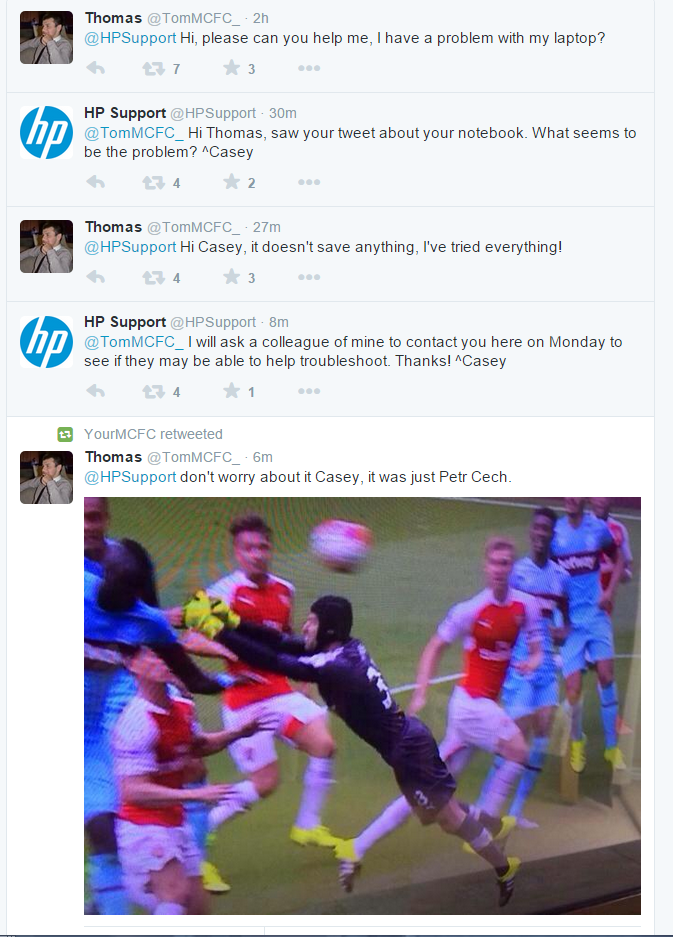Viewport: 673px width, 937px height.
Task: Open @TomMCFC_ mention in HP's first reply
Action: pyautogui.click(x=134, y=133)
